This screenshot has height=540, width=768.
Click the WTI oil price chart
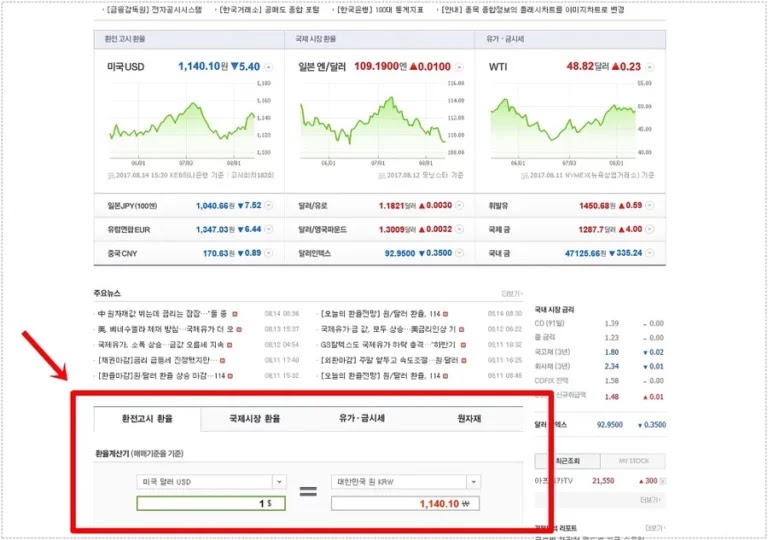571,123
